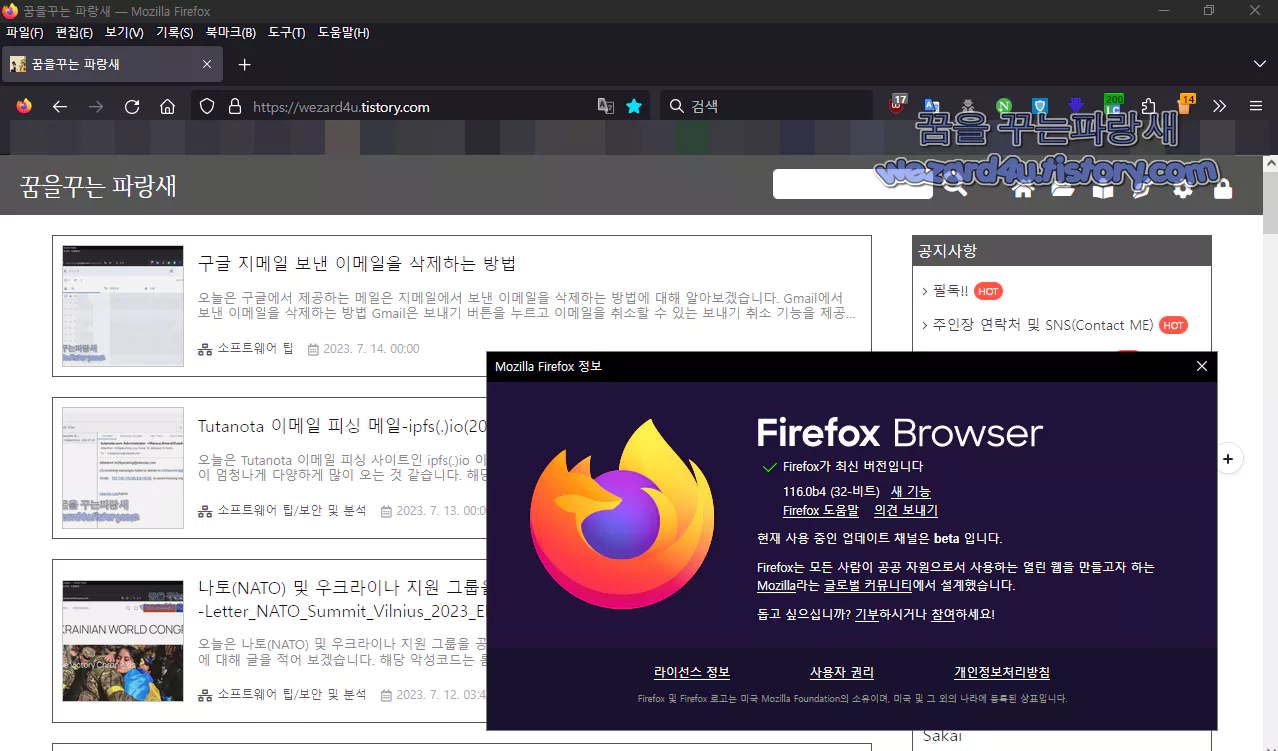Open Firefox 도움말 link in dialog

[x=820, y=510]
